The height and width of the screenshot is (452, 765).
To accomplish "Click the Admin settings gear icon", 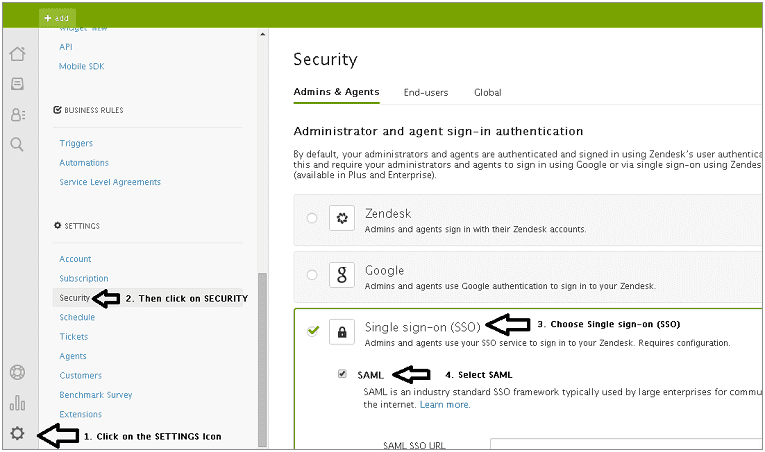I will (17, 433).
